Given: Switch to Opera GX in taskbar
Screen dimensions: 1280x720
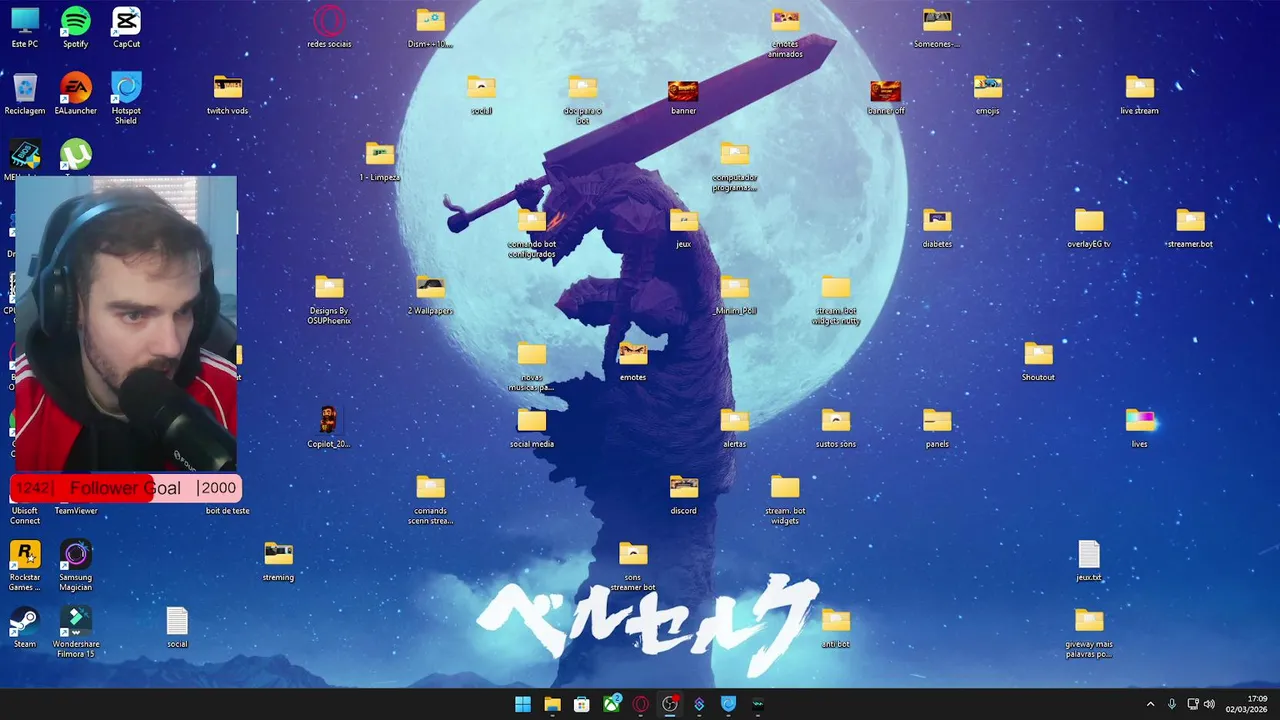Looking at the screenshot, I should click(640, 704).
